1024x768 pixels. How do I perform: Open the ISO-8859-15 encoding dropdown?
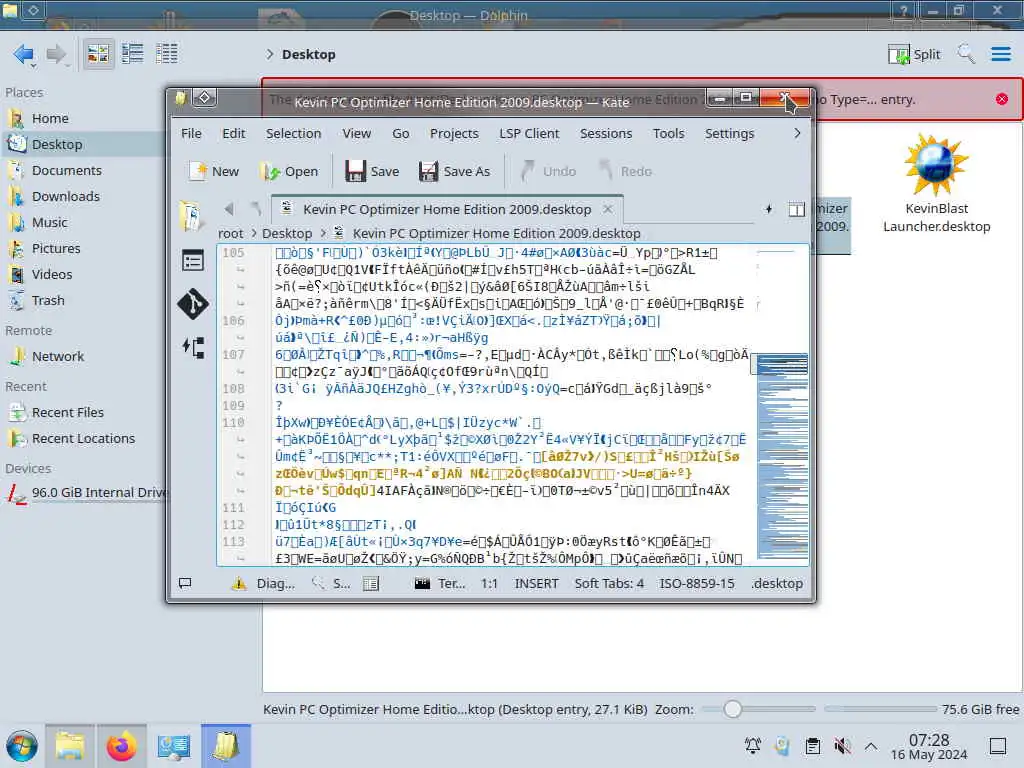[x=697, y=583]
